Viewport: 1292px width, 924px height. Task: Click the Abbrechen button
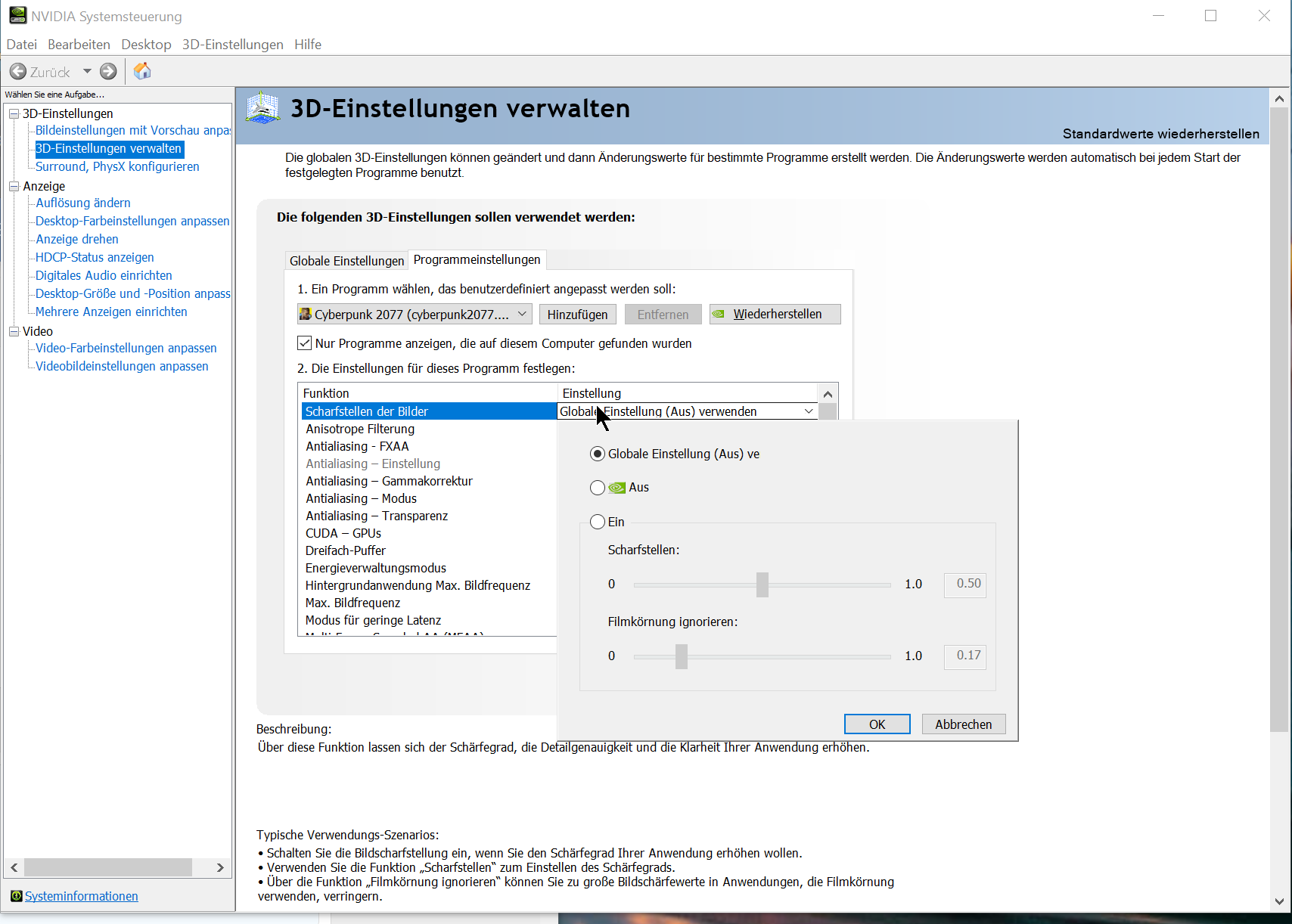964,724
